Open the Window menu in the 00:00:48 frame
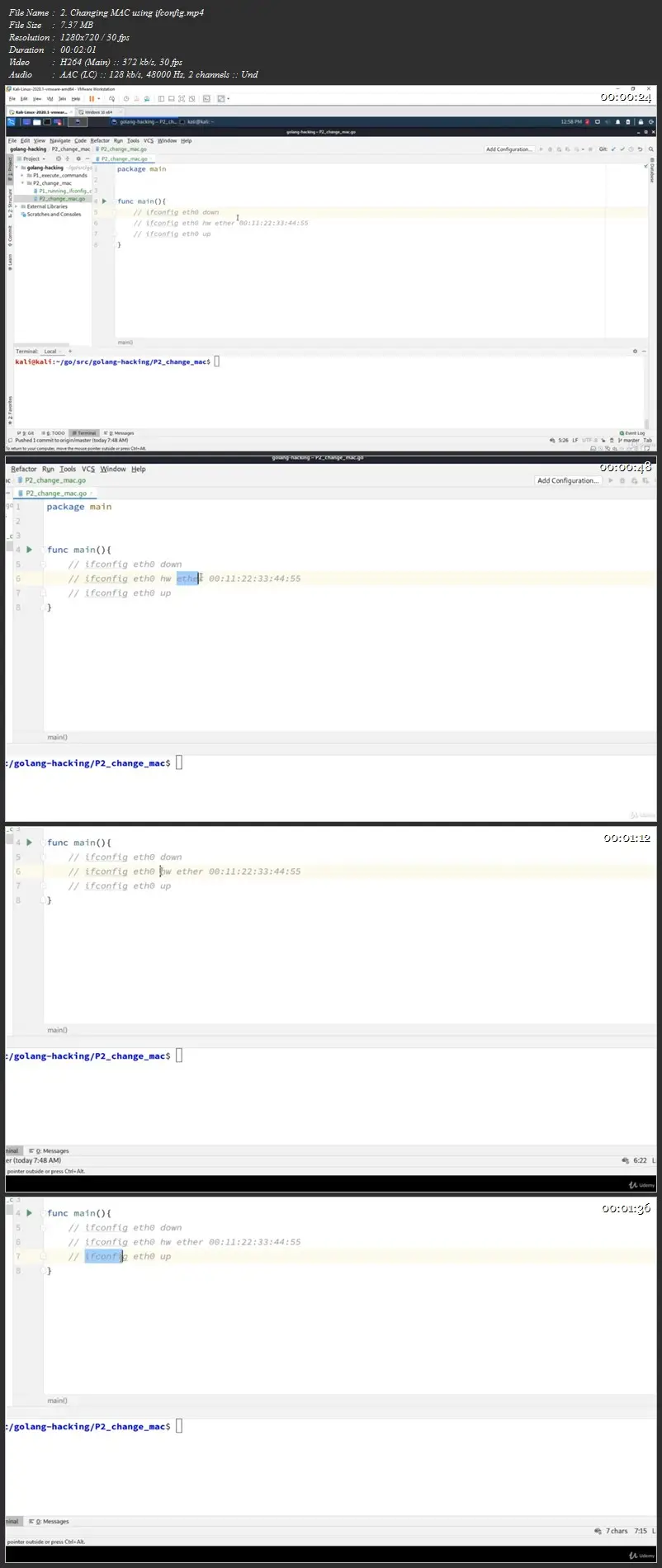 (x=113, y=469)
